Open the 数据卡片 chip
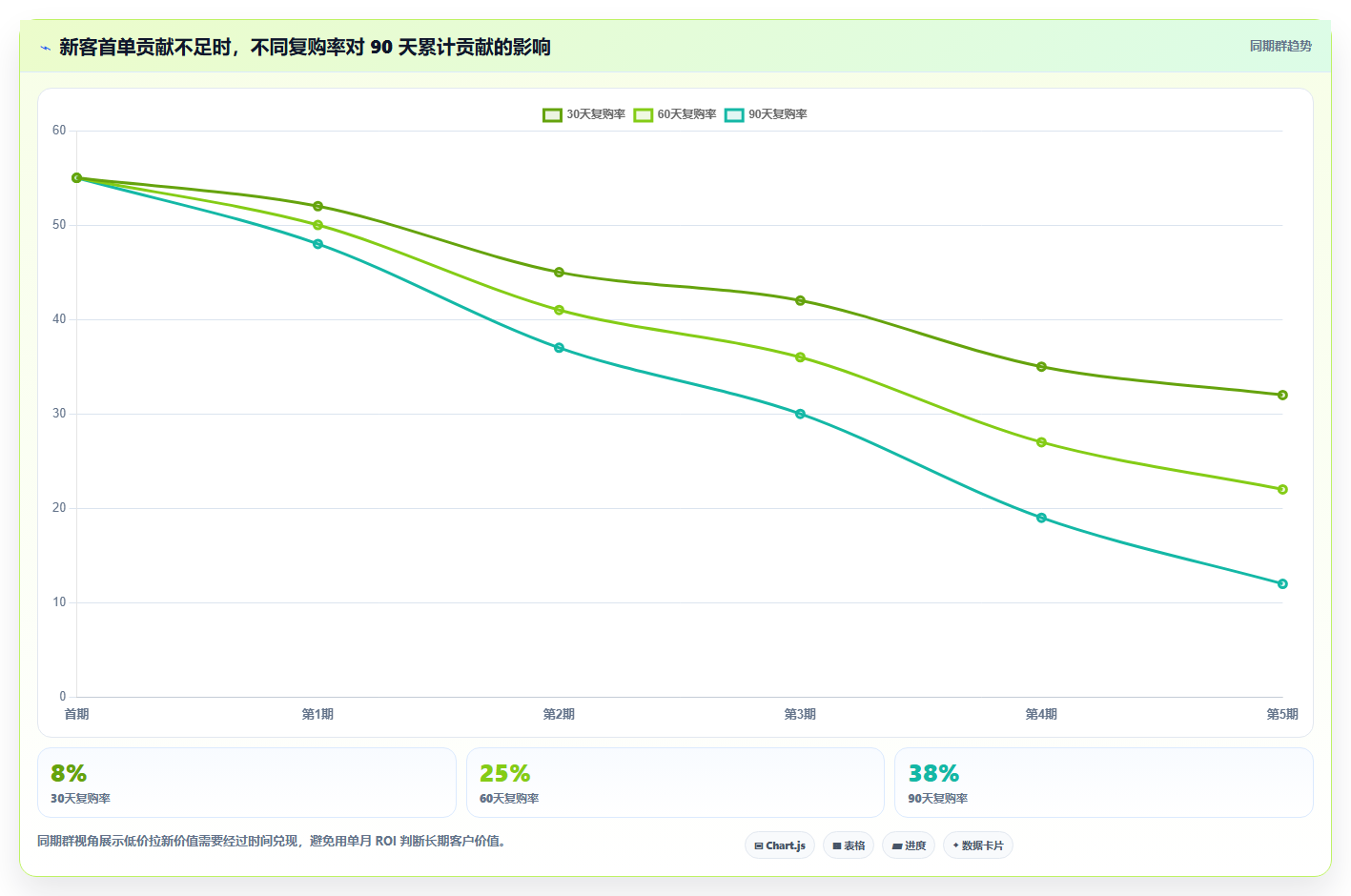1351x896 pixels. [x=978, y=845]
